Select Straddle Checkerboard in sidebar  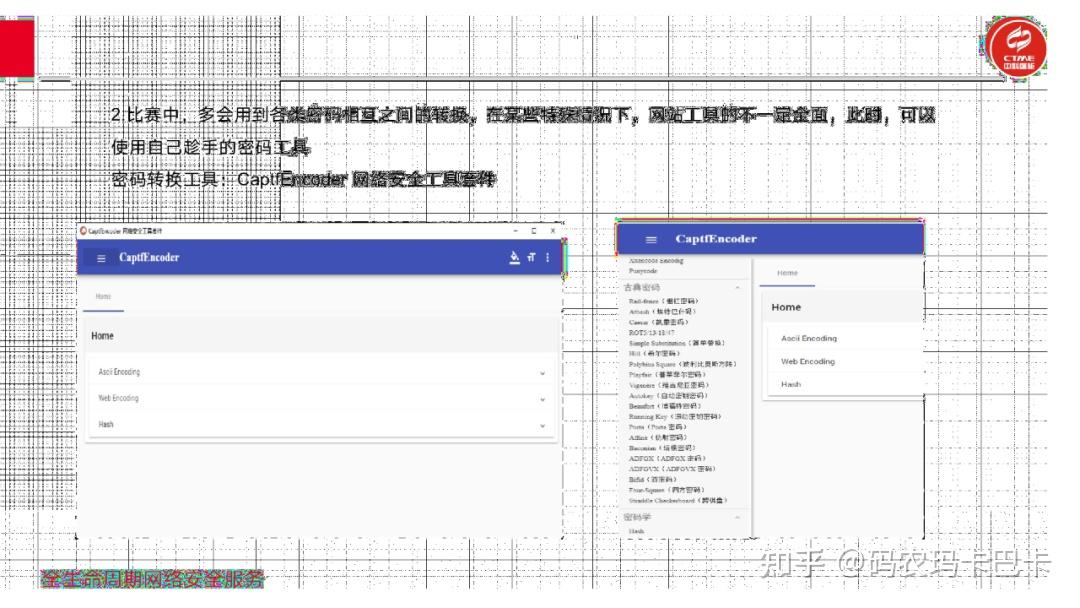point(678,501)
